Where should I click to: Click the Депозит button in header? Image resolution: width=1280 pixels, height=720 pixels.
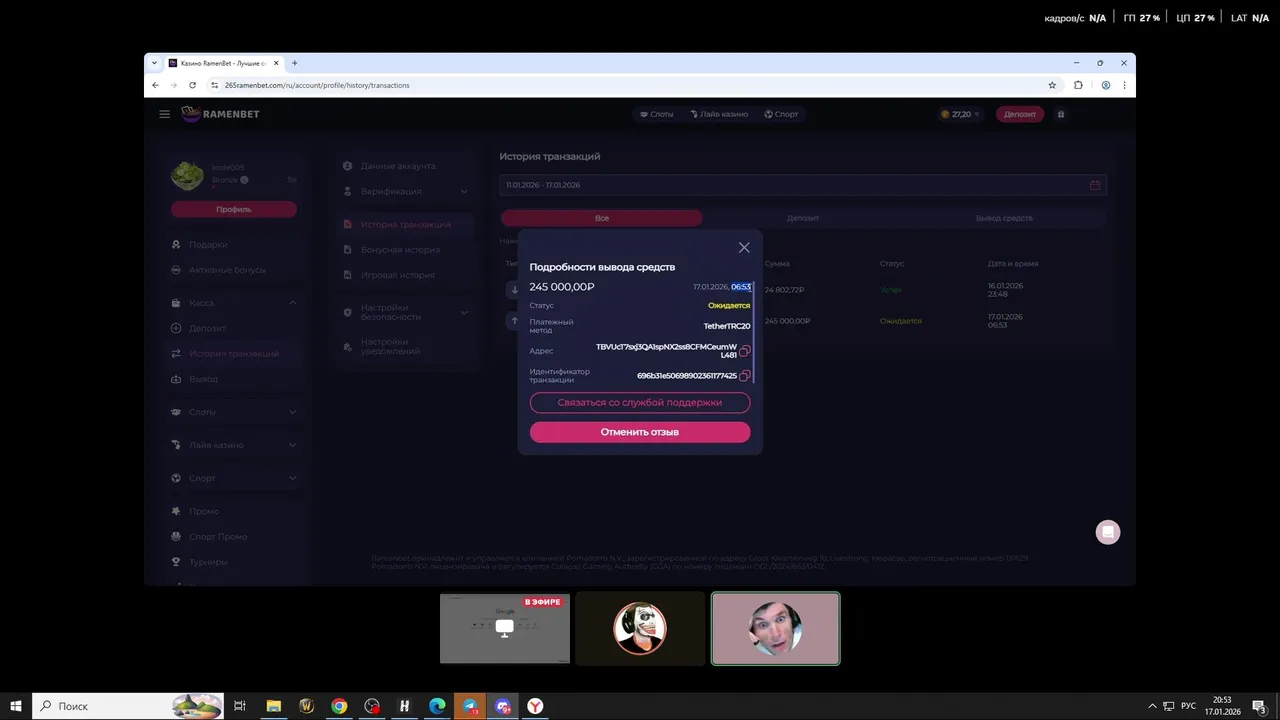point(1019,114)
